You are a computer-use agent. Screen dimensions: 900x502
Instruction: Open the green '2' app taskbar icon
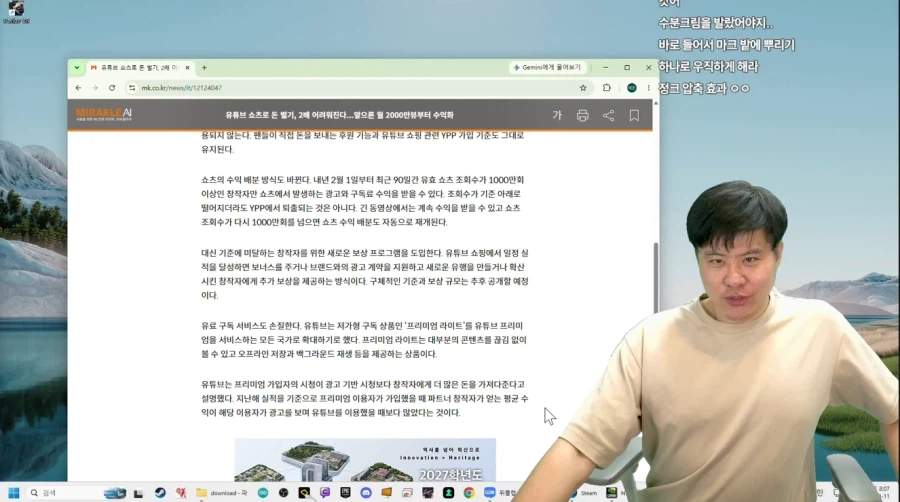448,493
